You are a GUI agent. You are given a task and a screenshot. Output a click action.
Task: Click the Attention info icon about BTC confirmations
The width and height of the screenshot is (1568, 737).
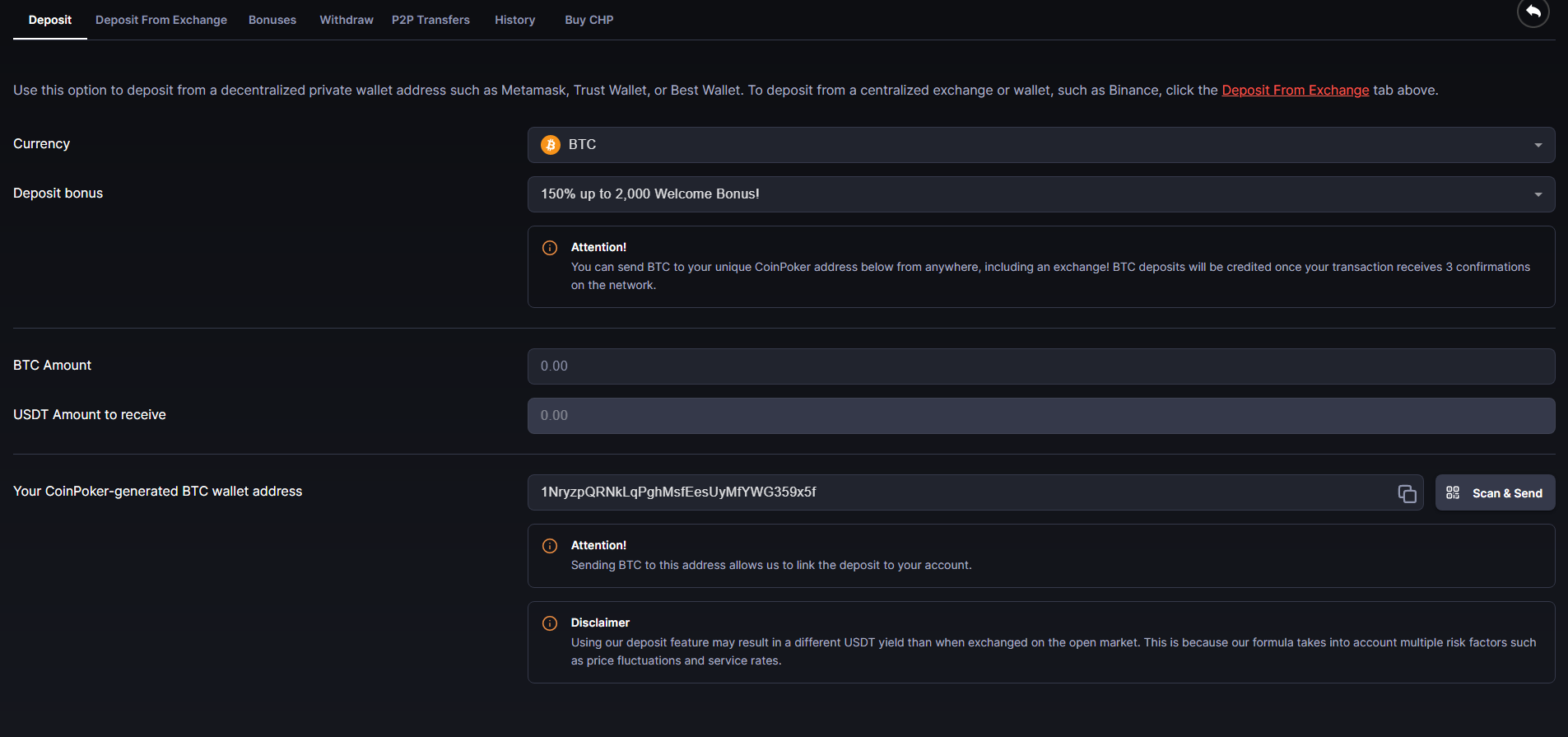click(x=549, y=247)
